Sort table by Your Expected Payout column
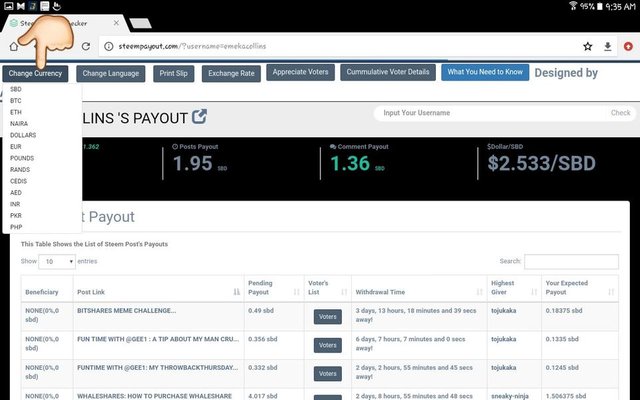640x400 pixels. 580,289
